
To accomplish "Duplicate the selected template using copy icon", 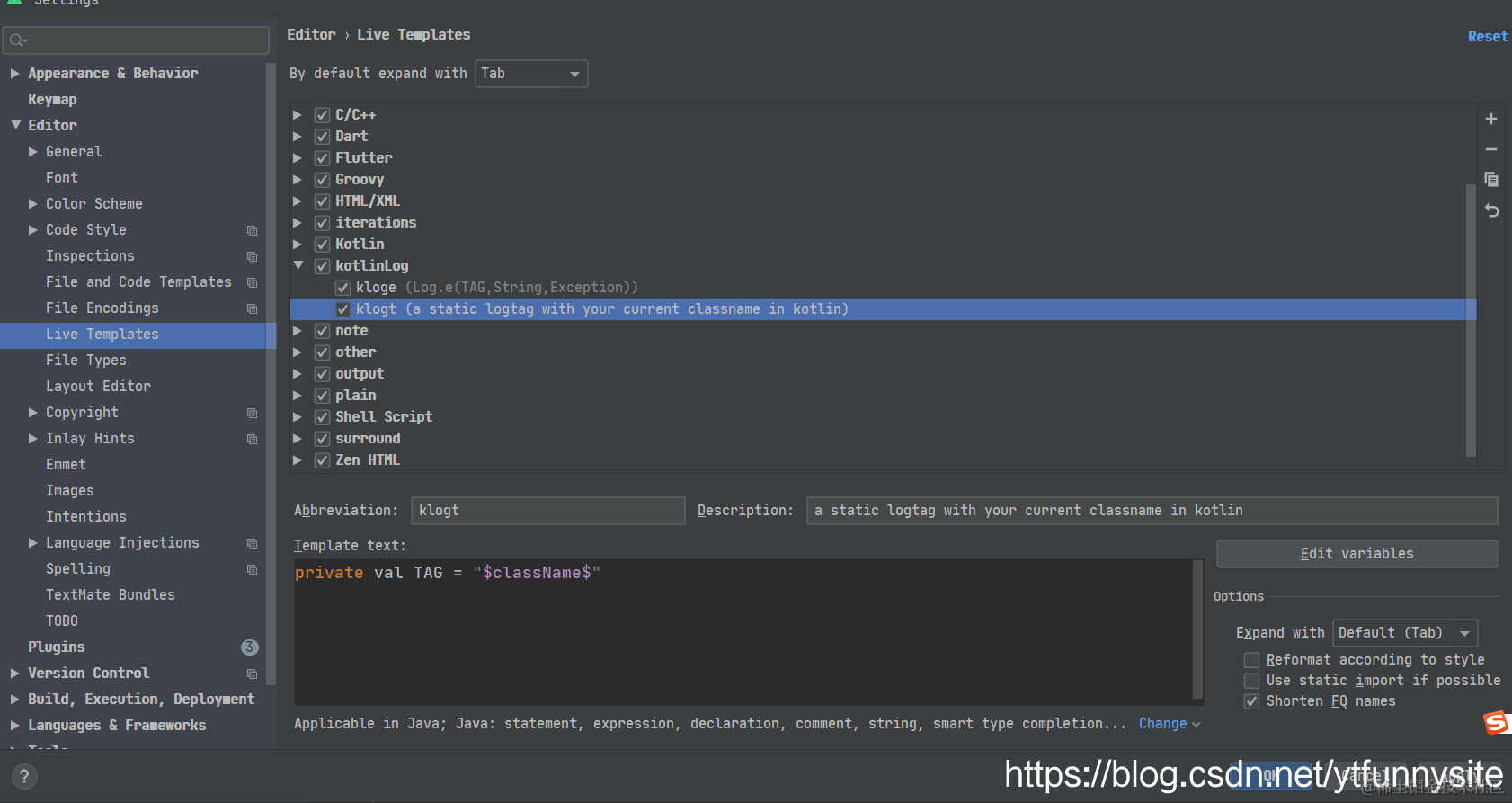I will 1491,180.
